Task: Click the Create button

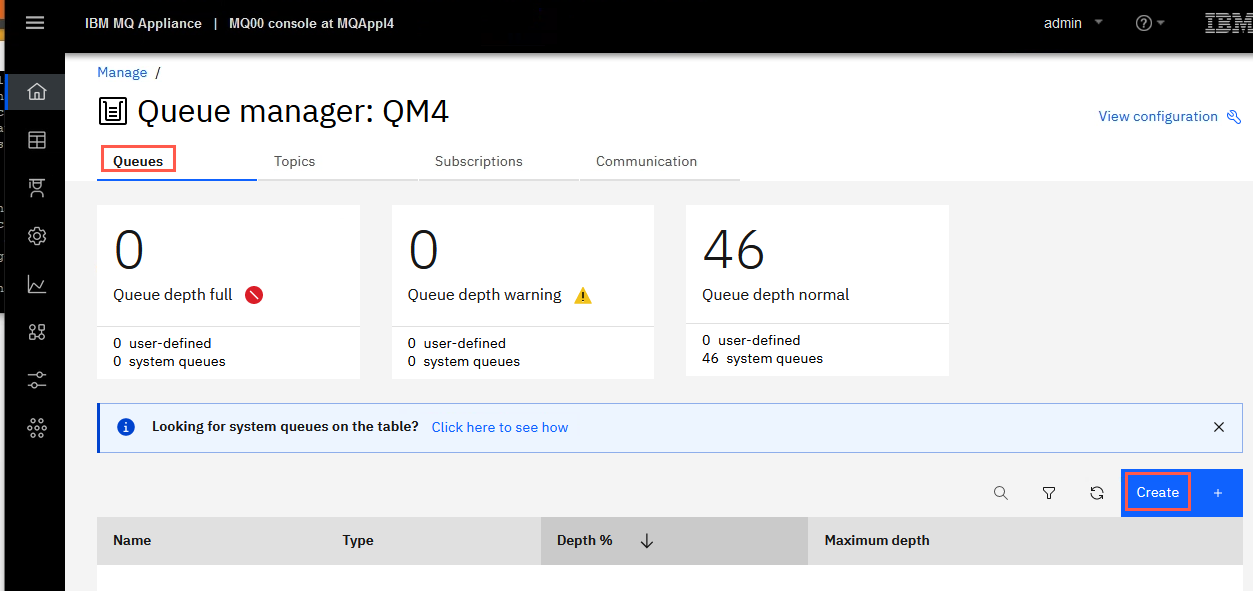Action: [1158, 492]
